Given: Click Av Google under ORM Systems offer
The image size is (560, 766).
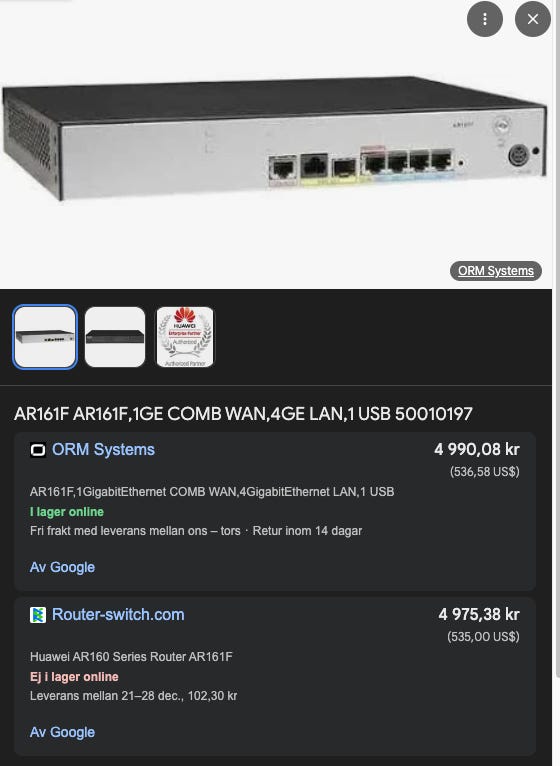Looking at the screenshot, I should (62, 567).
